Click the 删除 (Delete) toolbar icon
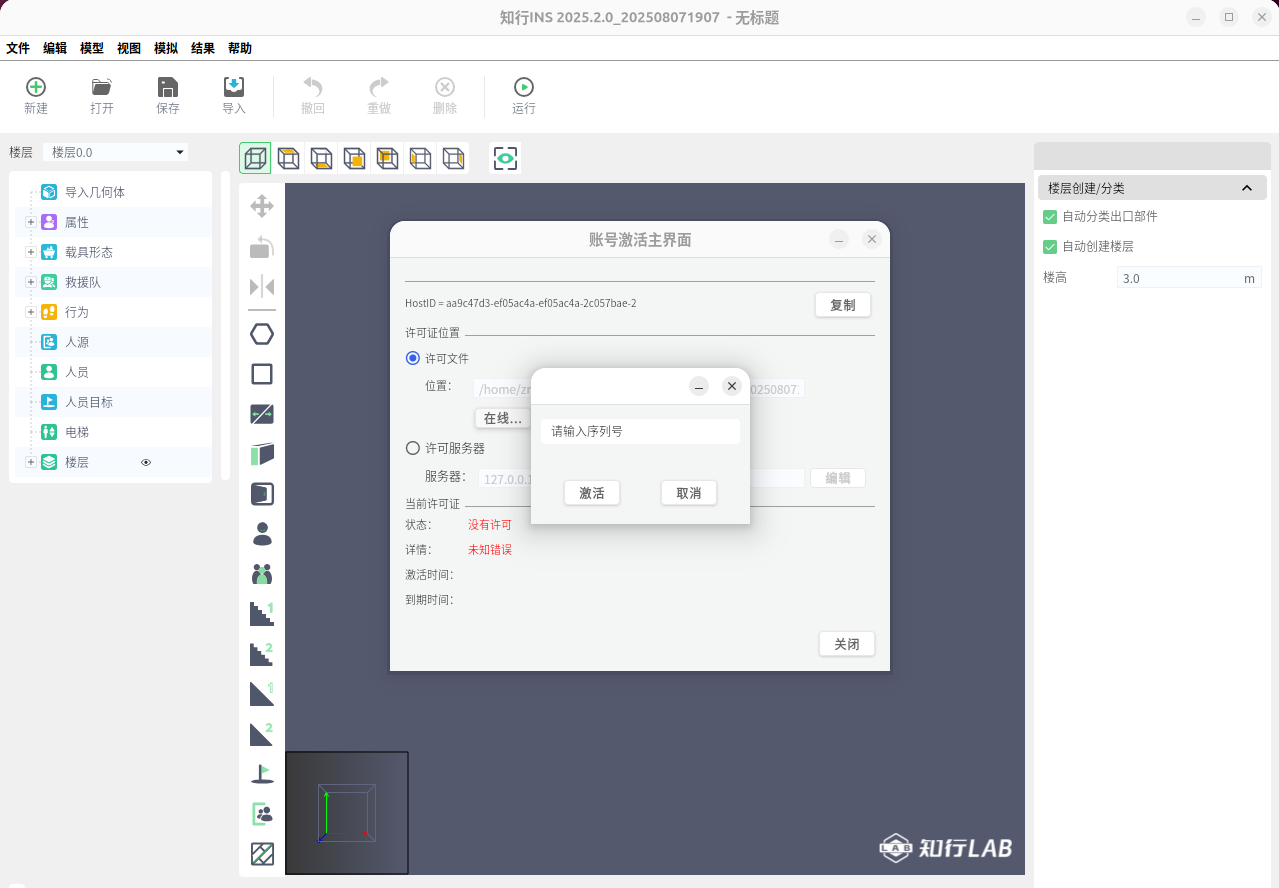Image resolution: width=1279 pixels, height=888 pixels. 445,88
